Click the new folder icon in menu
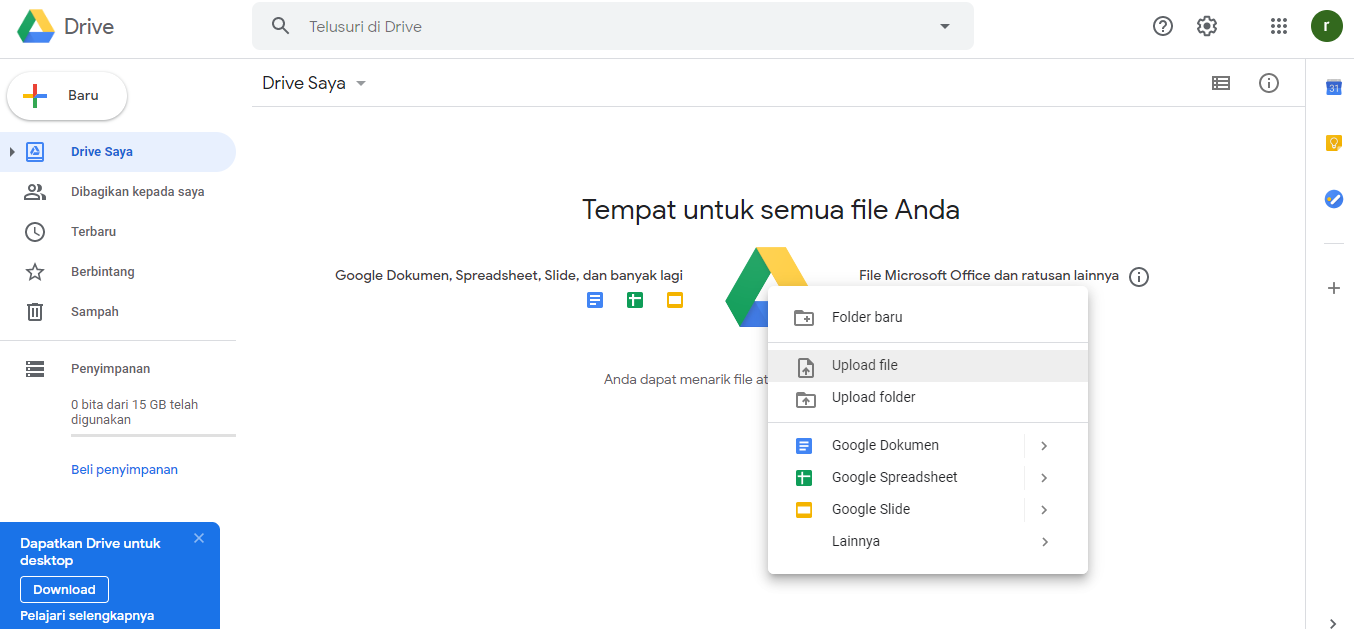The width and height of the screenshot is (1354, 629). click(x=804, y=318)
